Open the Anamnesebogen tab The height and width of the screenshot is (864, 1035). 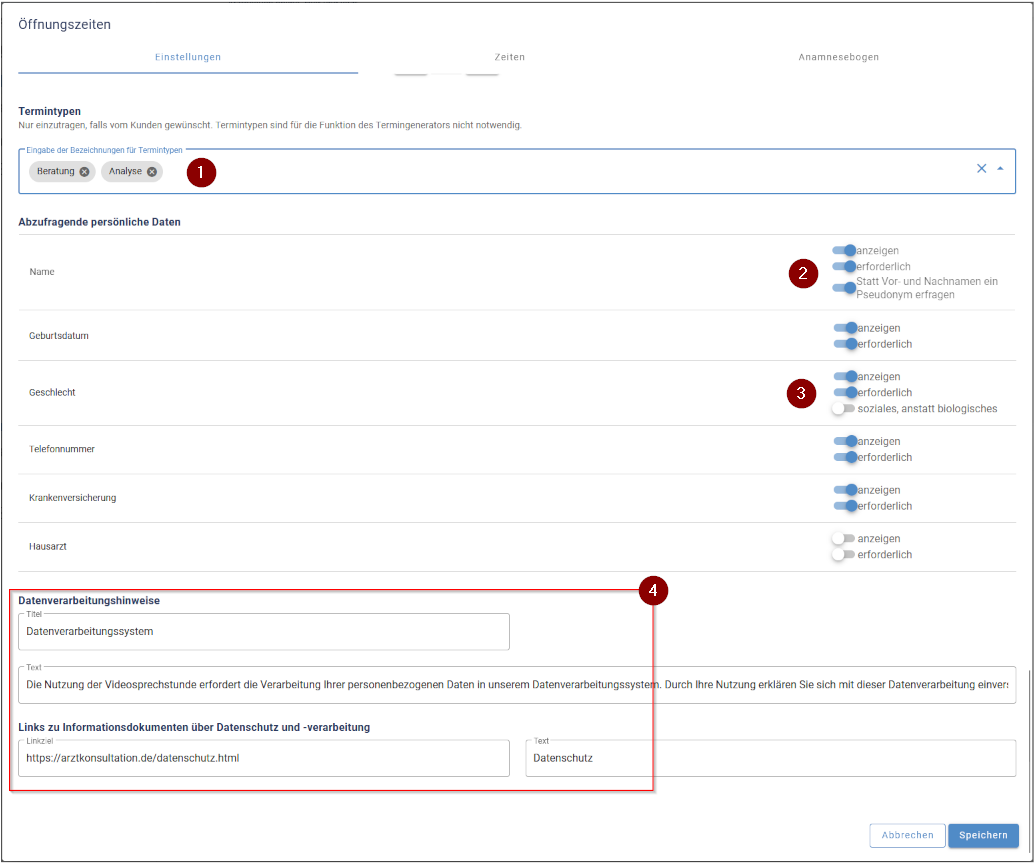838,58
